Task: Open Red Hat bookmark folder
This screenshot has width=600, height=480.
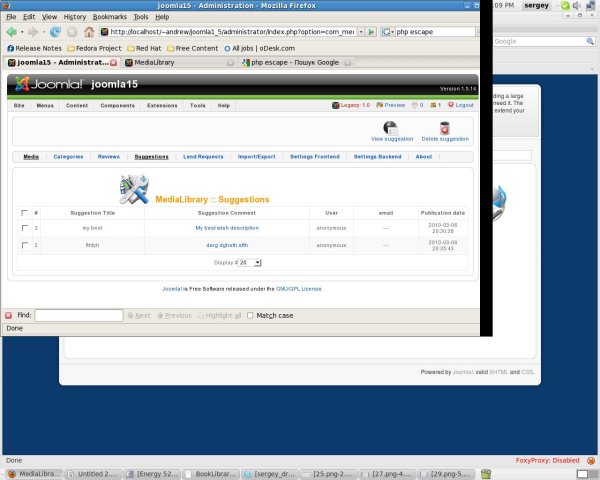Action: pos(144,48)
